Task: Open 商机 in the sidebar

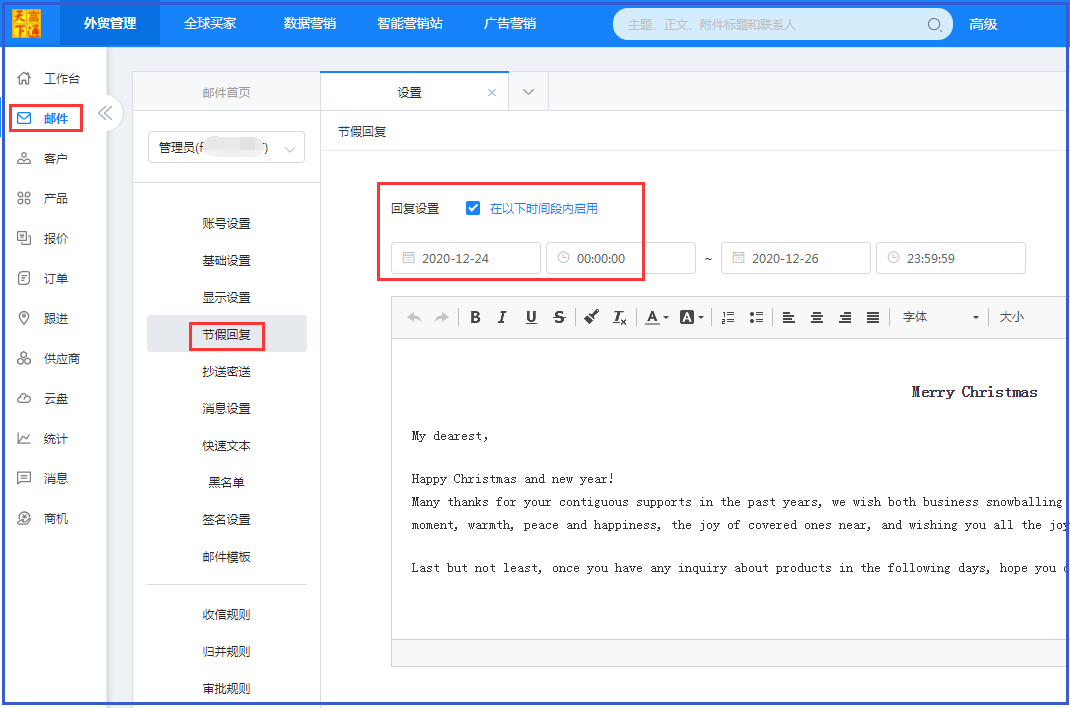Action: 42,518
